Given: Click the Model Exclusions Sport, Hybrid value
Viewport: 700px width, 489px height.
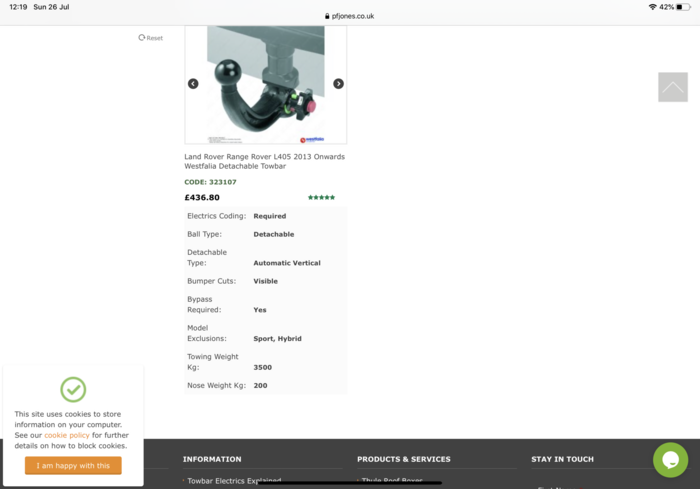Looking at the screenshot, I should [278, 339].
